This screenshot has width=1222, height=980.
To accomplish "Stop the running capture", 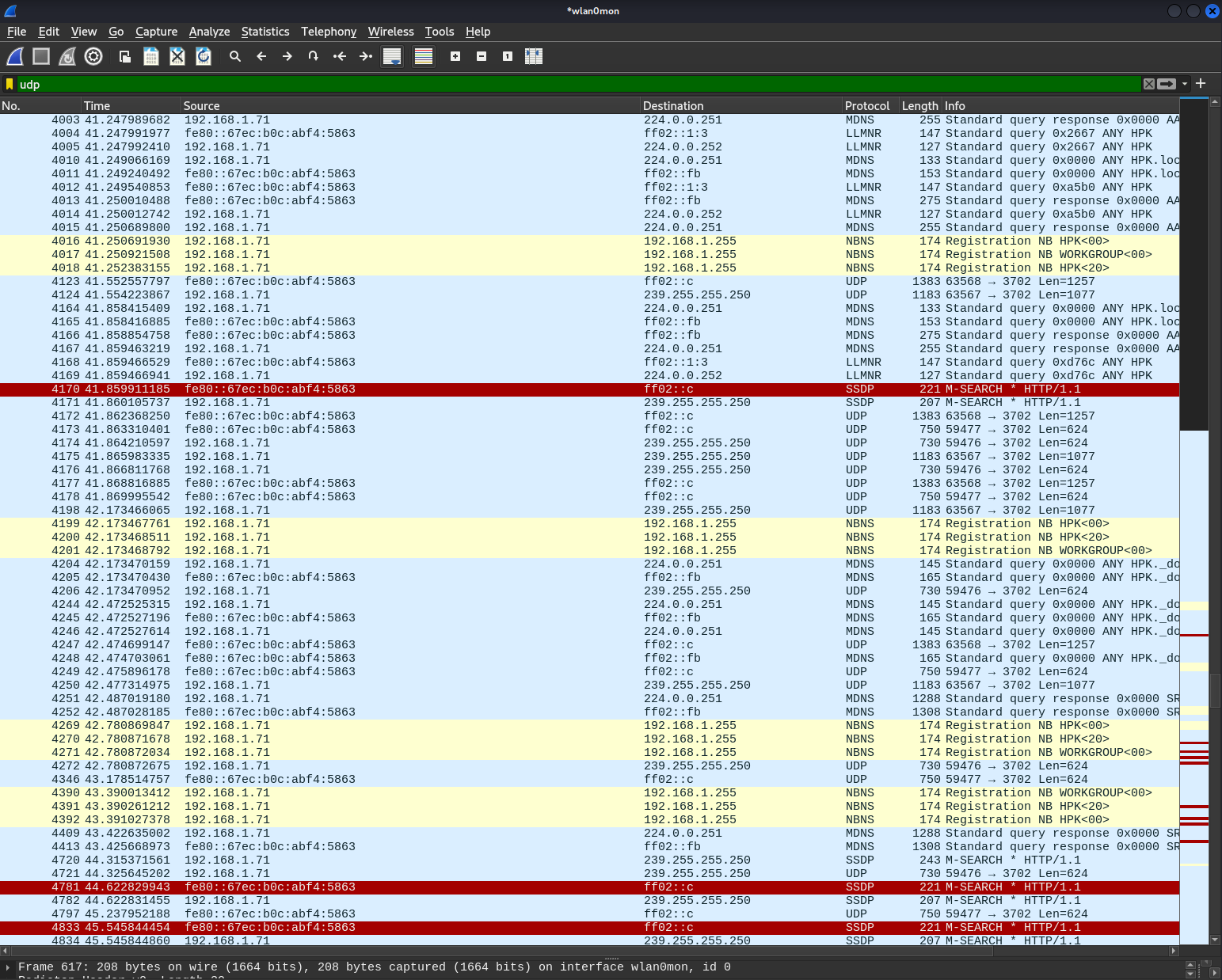I will tap(40, 56).
